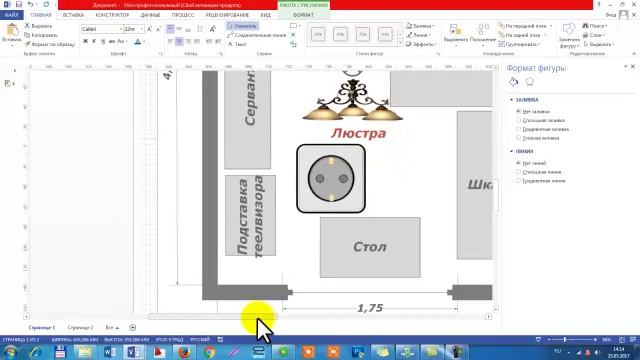Image resolution: width=640 pixels, height=360 pixels.
Task: Click the socket shape in the drawing
Action: click(331, 178)
